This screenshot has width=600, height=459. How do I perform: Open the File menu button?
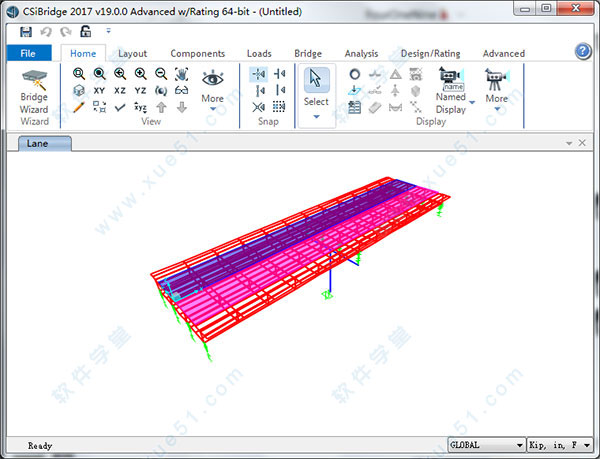click(x=28, y=53)
